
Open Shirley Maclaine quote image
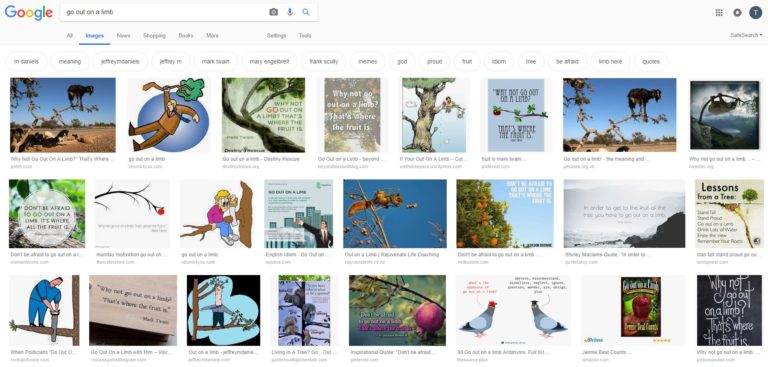(x=624, y=214)
